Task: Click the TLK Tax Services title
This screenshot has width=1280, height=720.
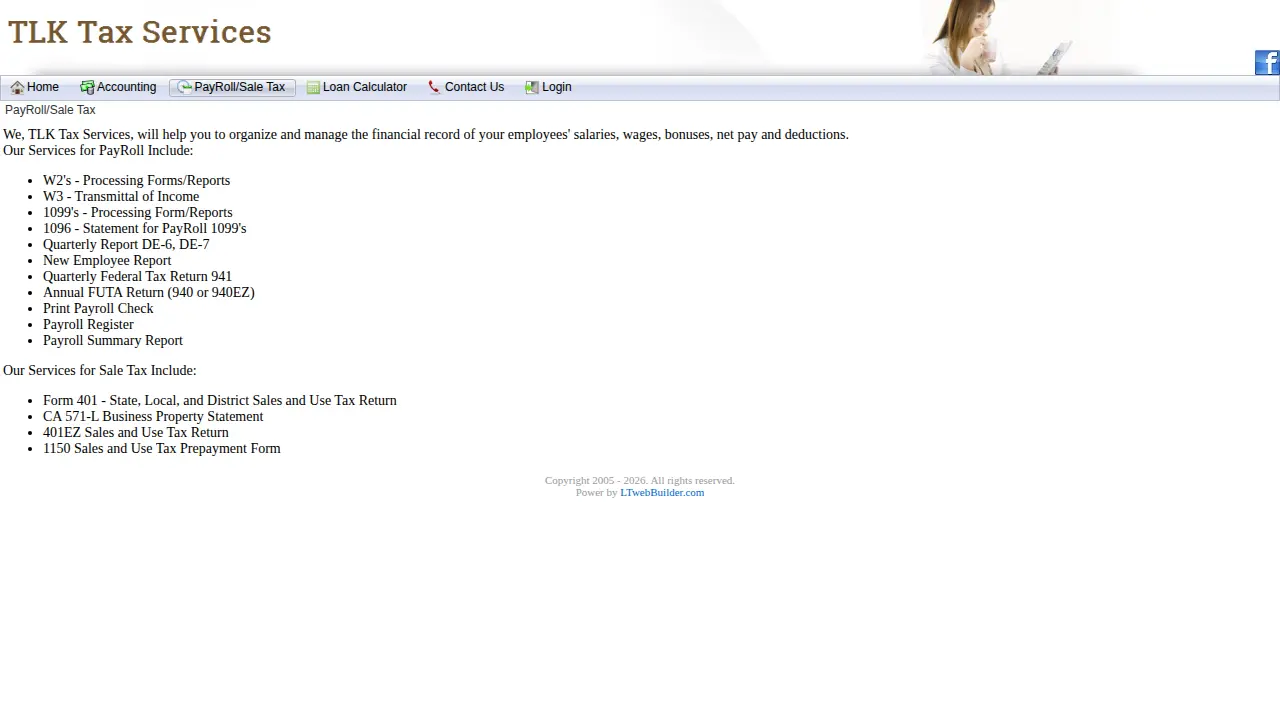Action: point(140,32)
